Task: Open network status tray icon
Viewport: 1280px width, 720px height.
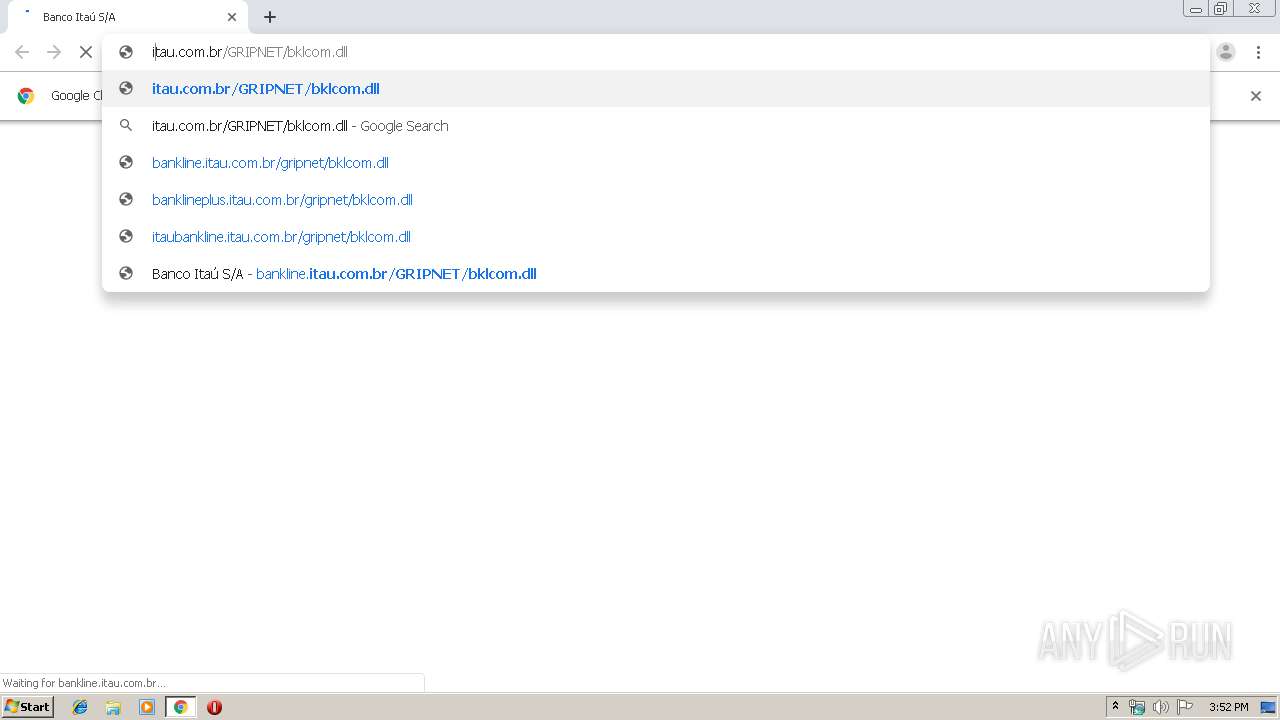Action: 1137,707
